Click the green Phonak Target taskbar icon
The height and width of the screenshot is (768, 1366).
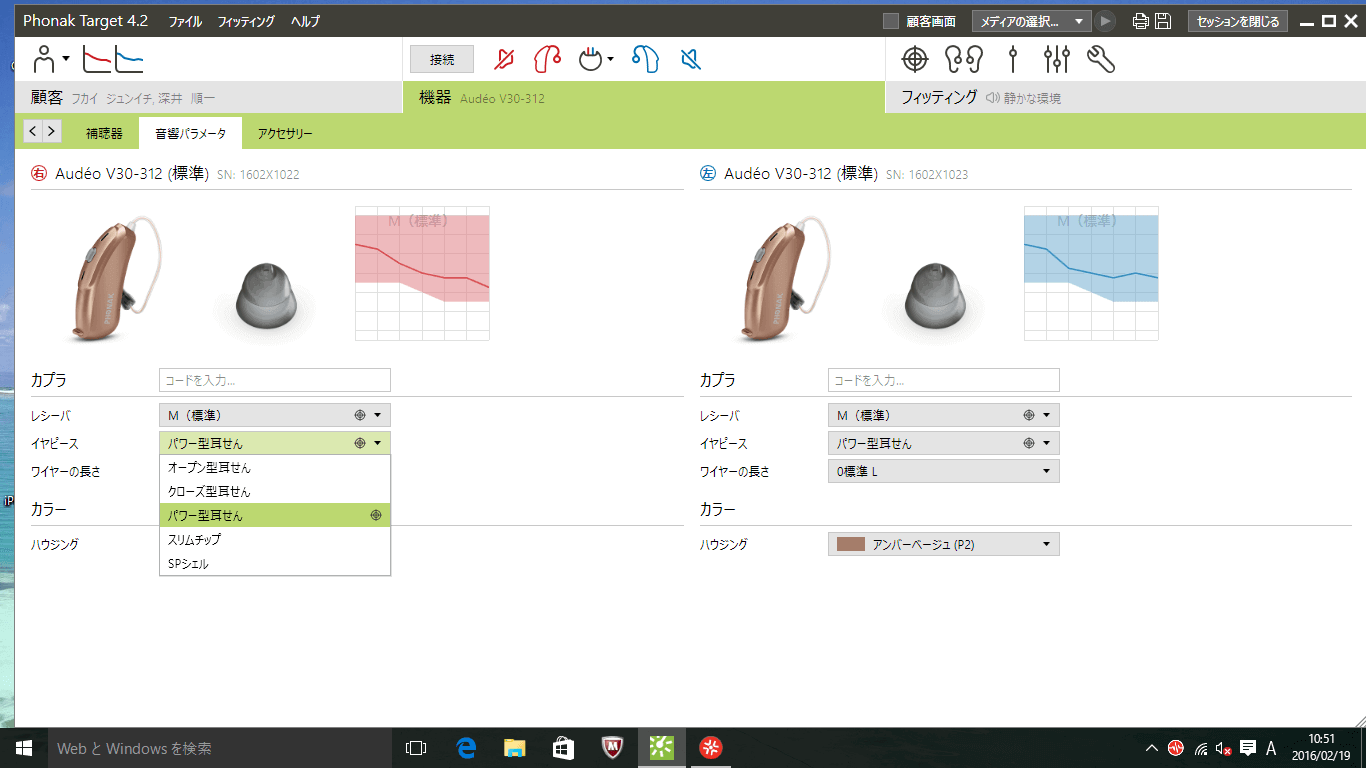coord(661,748)
